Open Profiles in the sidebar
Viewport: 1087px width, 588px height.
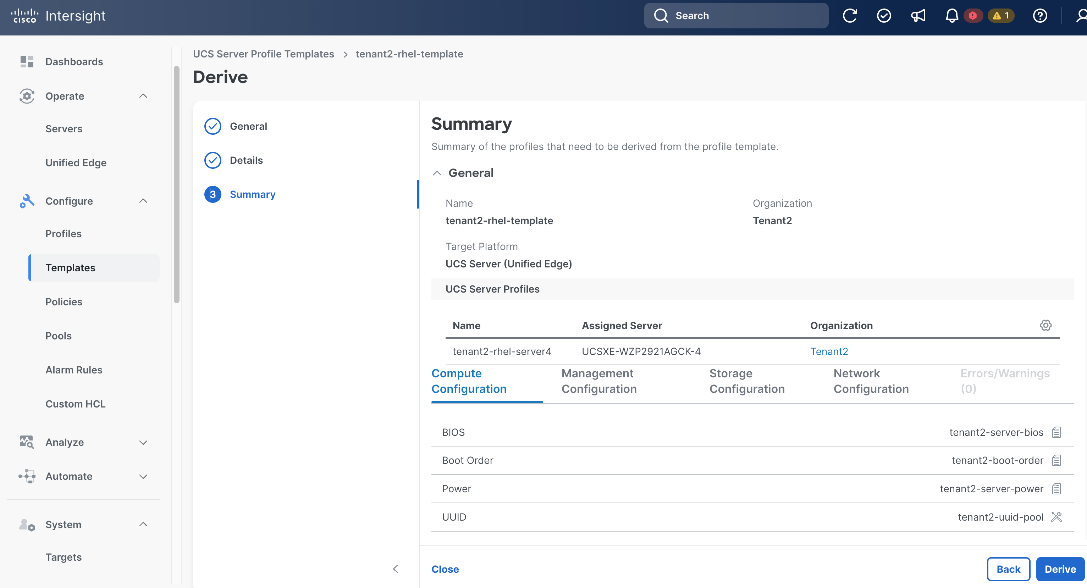pos(64,234)
